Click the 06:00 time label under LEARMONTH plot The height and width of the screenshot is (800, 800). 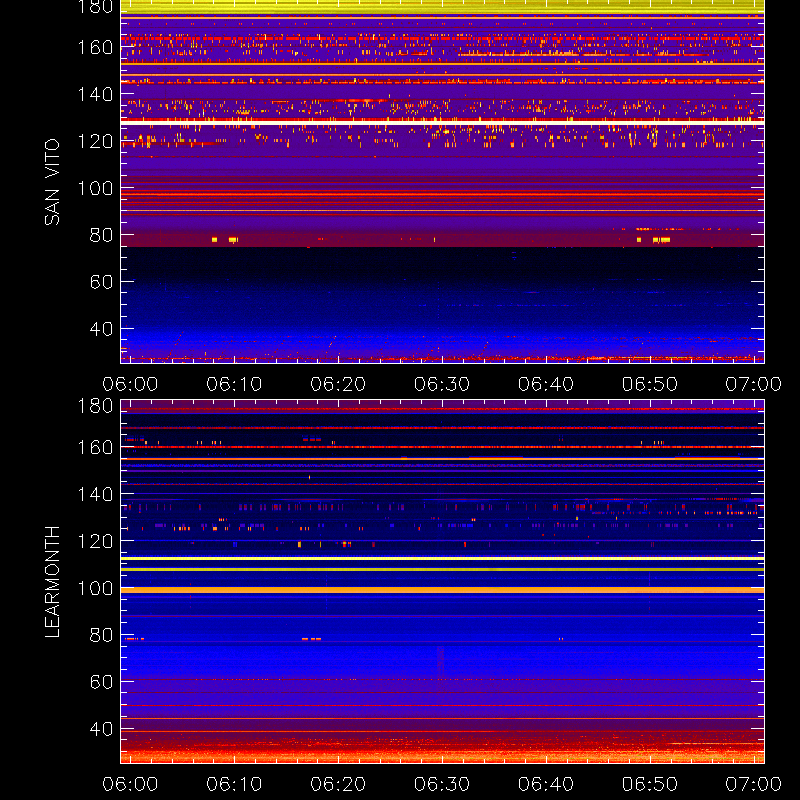click(130, 784)
